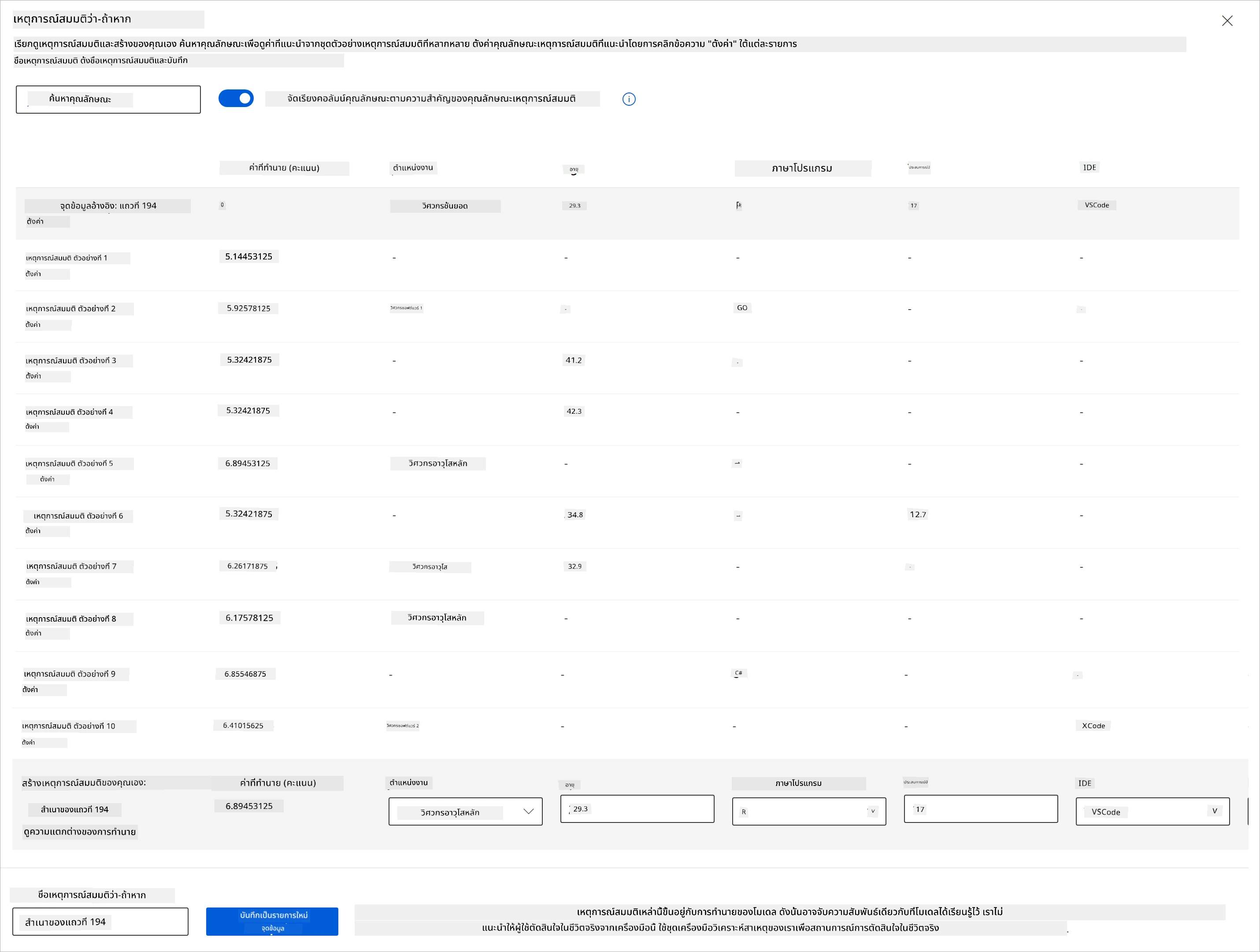The height and width of the screenshot is (952, 1260).
Task: Click วิศวกรอาวุโสหลัก cell in sample 8
Action: pos(437,618)
